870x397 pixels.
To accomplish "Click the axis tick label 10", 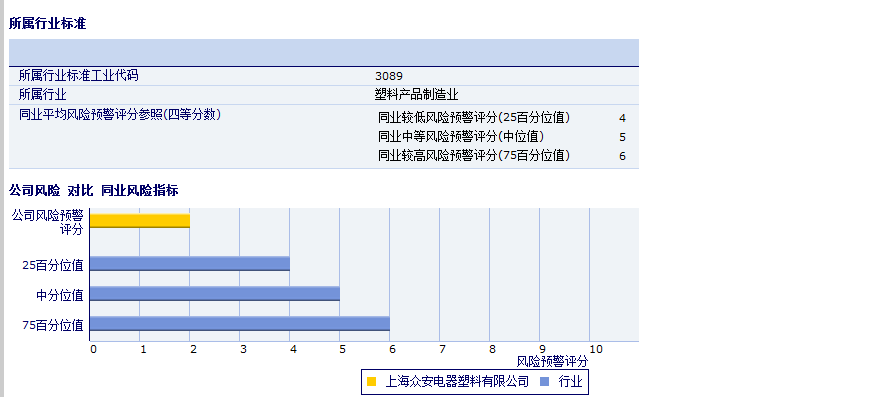I will click(x=596, y=349).
